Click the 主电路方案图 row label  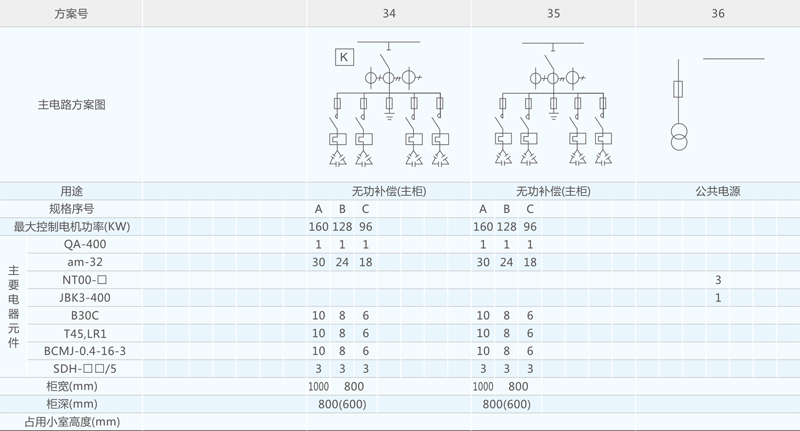point(71,104)
